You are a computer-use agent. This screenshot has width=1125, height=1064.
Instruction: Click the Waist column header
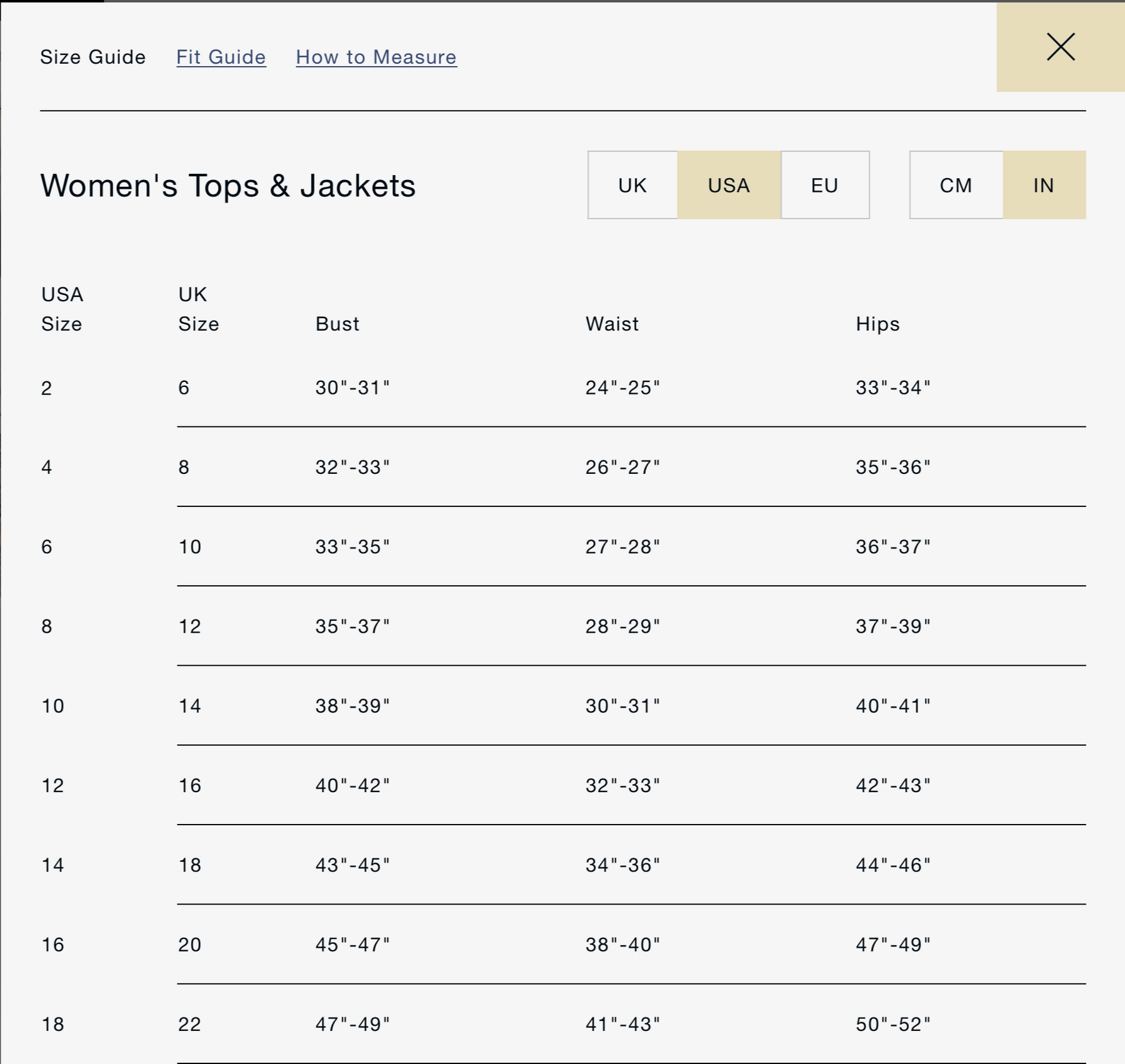[x=611, y=324]
